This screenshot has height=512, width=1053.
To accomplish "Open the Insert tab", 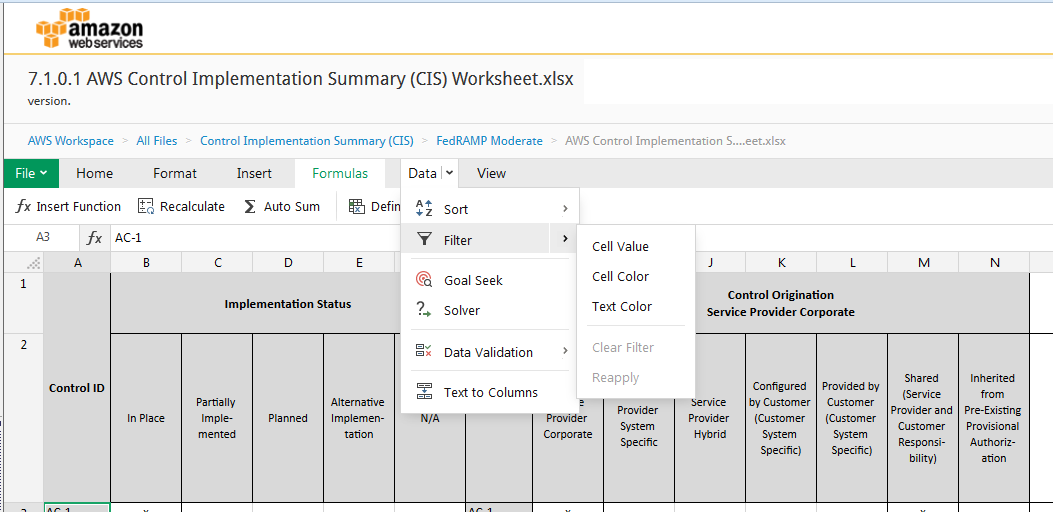I will [254, 173].
